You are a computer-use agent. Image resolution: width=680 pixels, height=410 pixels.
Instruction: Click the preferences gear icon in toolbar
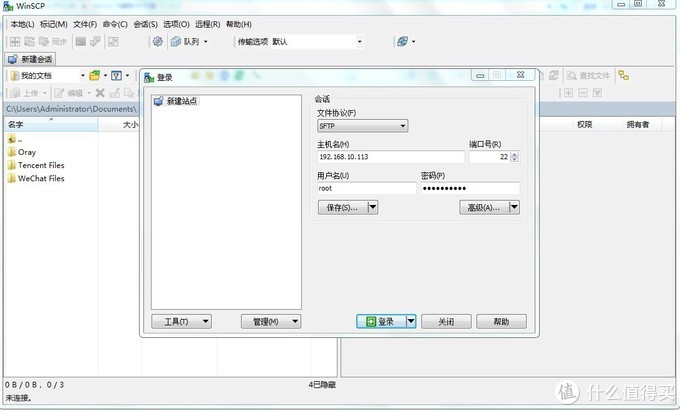click(157, 42)
